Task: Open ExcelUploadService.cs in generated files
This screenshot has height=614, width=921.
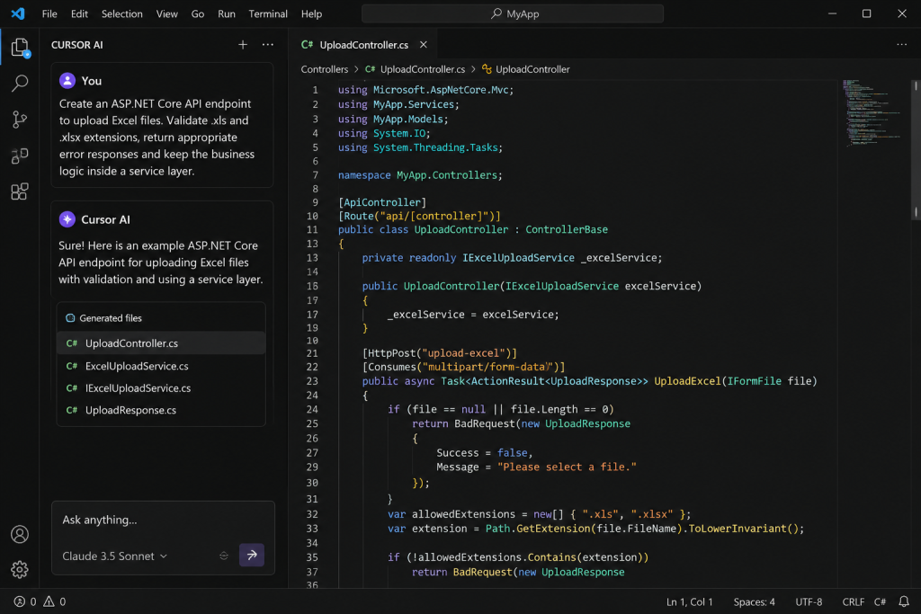Action: click(161, 366)
